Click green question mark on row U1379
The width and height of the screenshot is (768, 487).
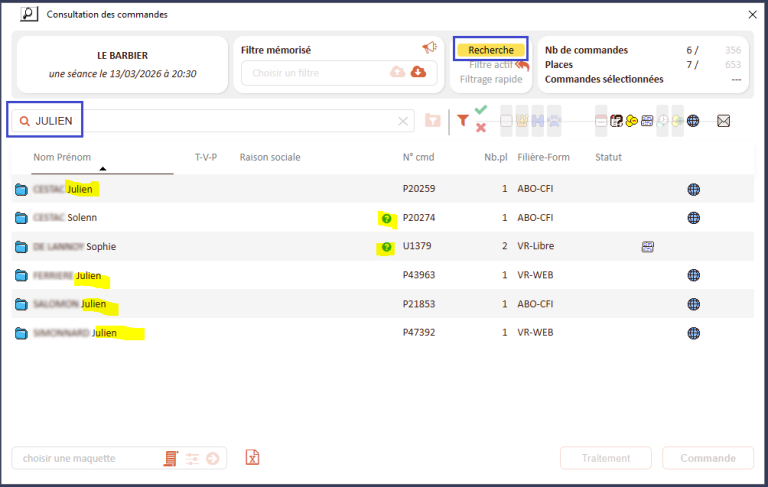386,247
